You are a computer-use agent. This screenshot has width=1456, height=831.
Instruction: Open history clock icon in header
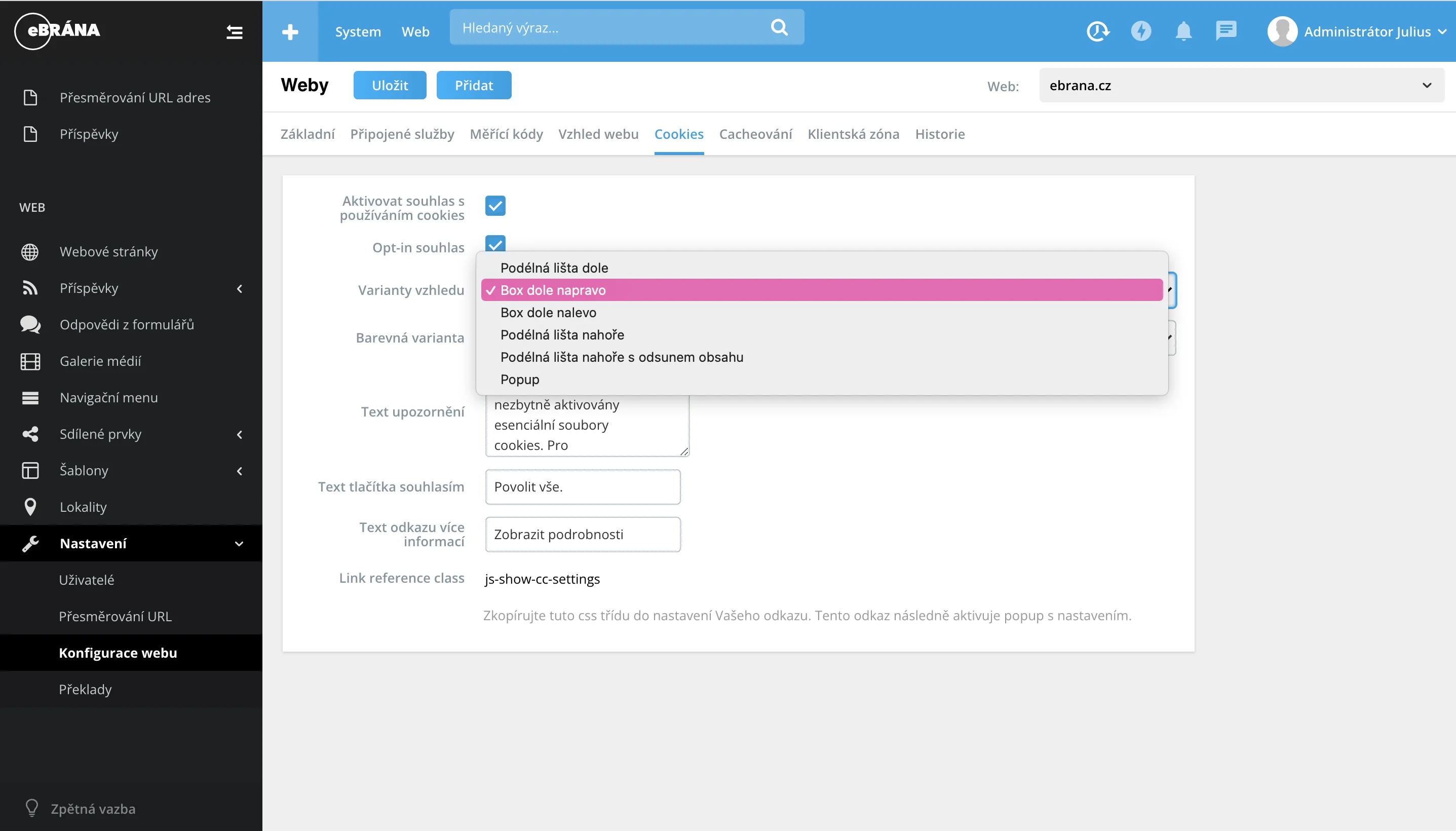pyautogui.click(x=1098, y=31)
